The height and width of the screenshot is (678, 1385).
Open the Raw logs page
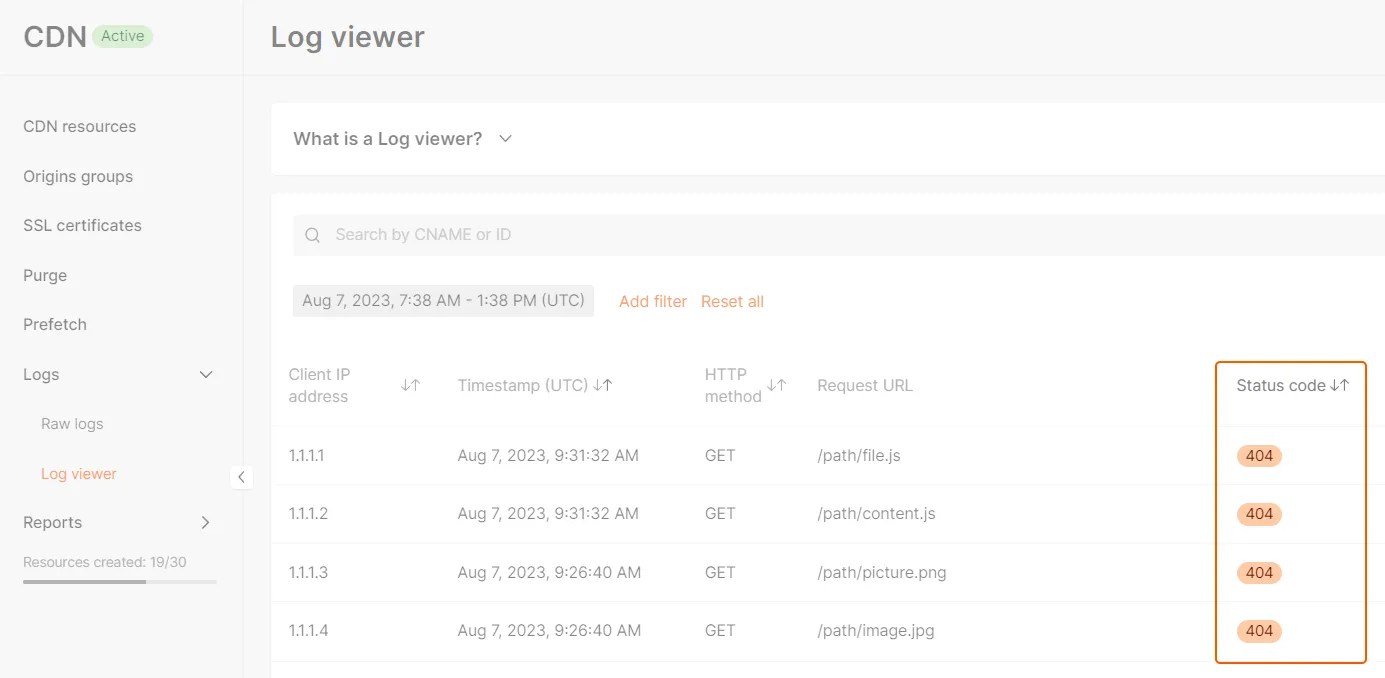point(71,423)
